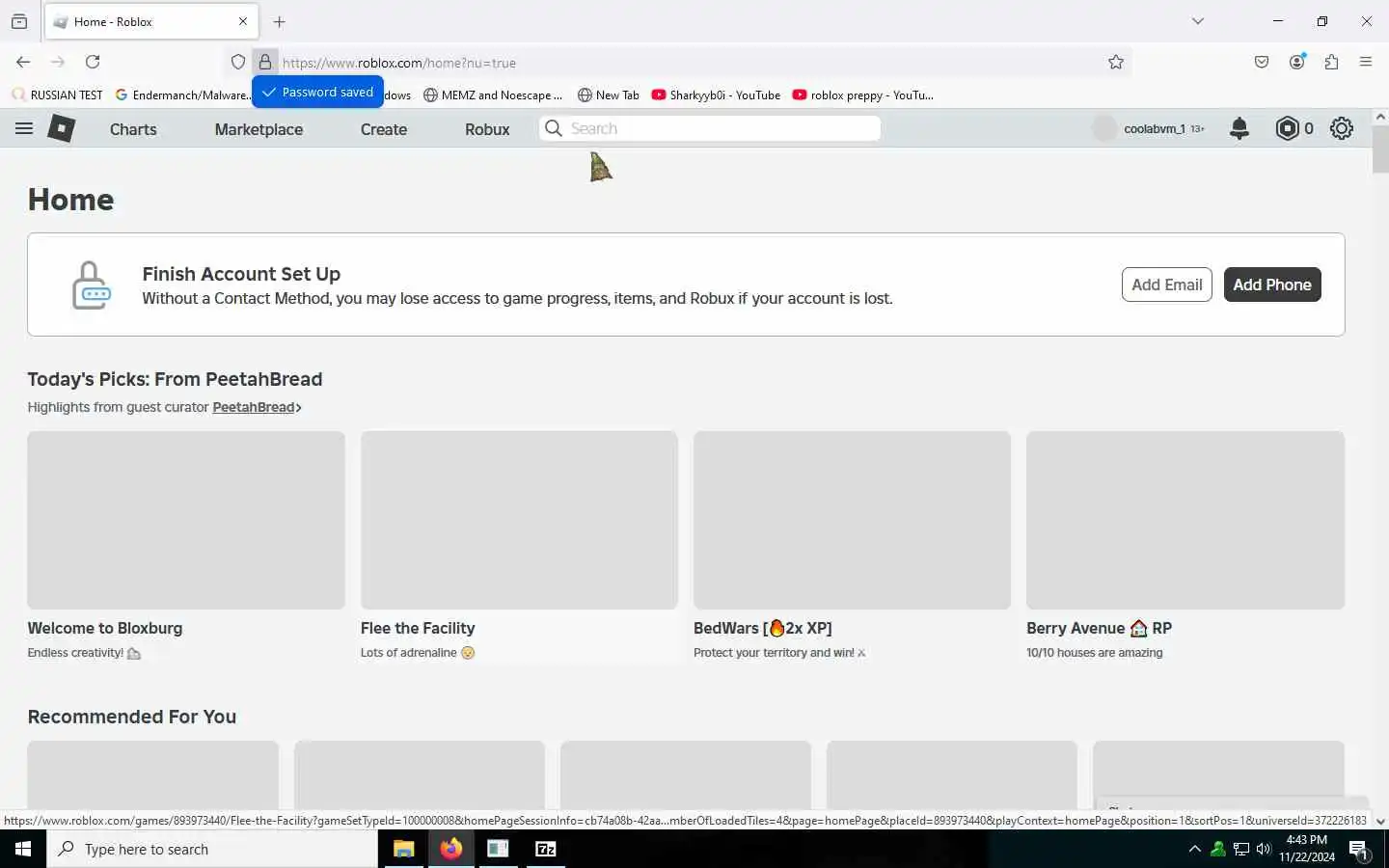This screenshot has height=868, width=1389.
Task: Open the Windows Start menu
Action: tap(23, 849)
